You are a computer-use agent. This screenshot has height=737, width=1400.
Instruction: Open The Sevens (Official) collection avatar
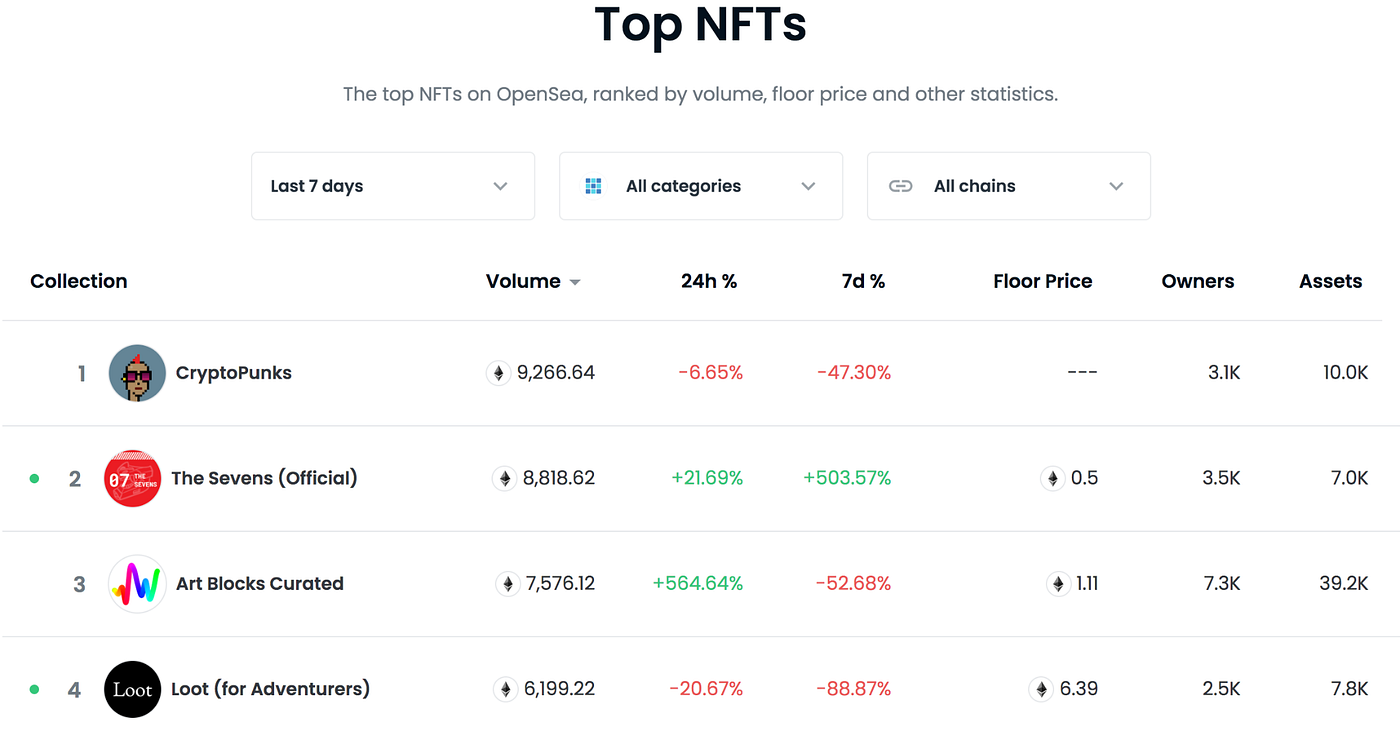(132, 478)
